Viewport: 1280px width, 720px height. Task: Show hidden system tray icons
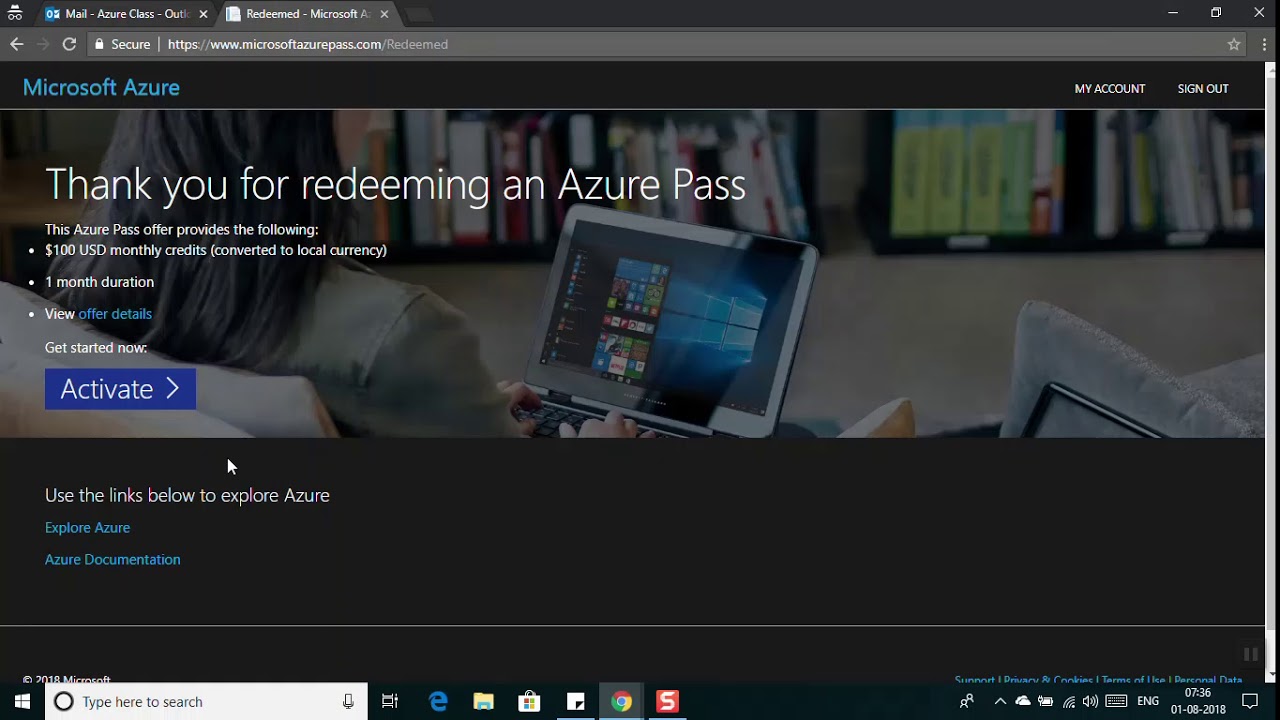1000,702
